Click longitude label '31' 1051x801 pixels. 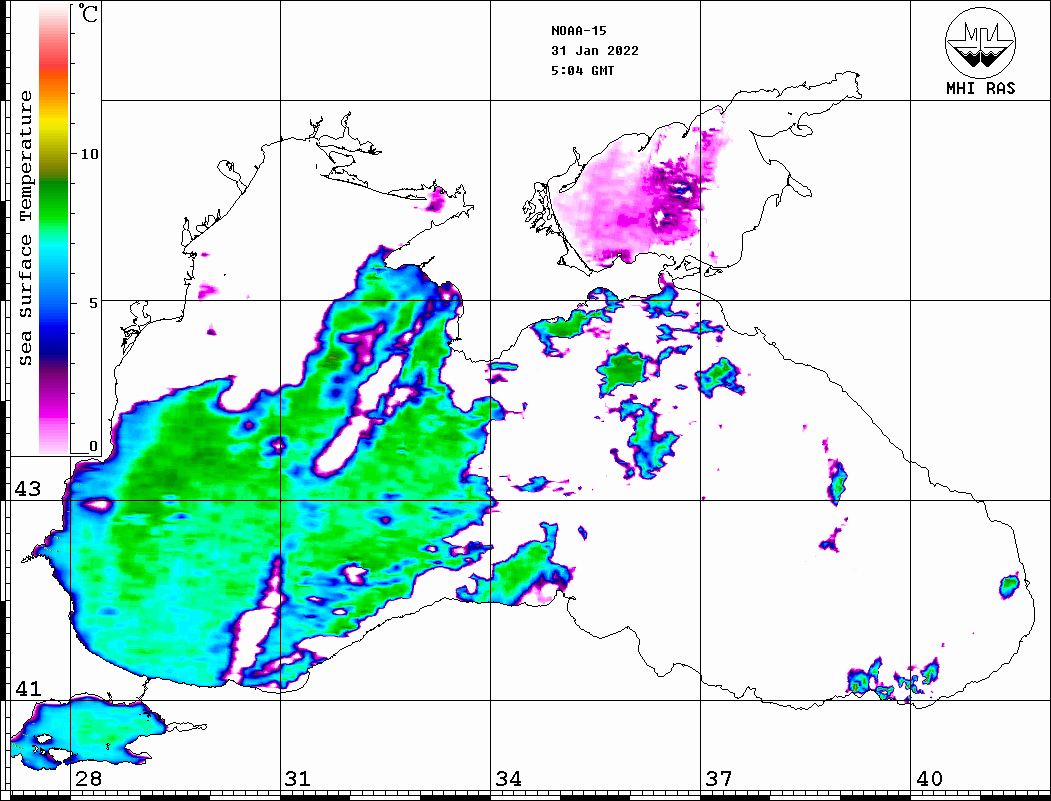[298, 778]
